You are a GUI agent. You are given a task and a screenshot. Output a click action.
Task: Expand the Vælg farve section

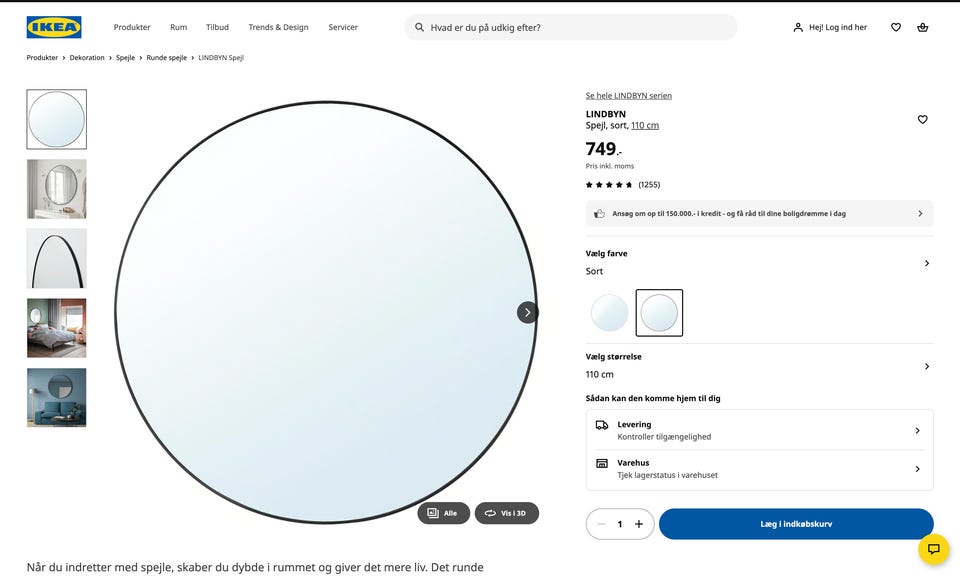926,263
